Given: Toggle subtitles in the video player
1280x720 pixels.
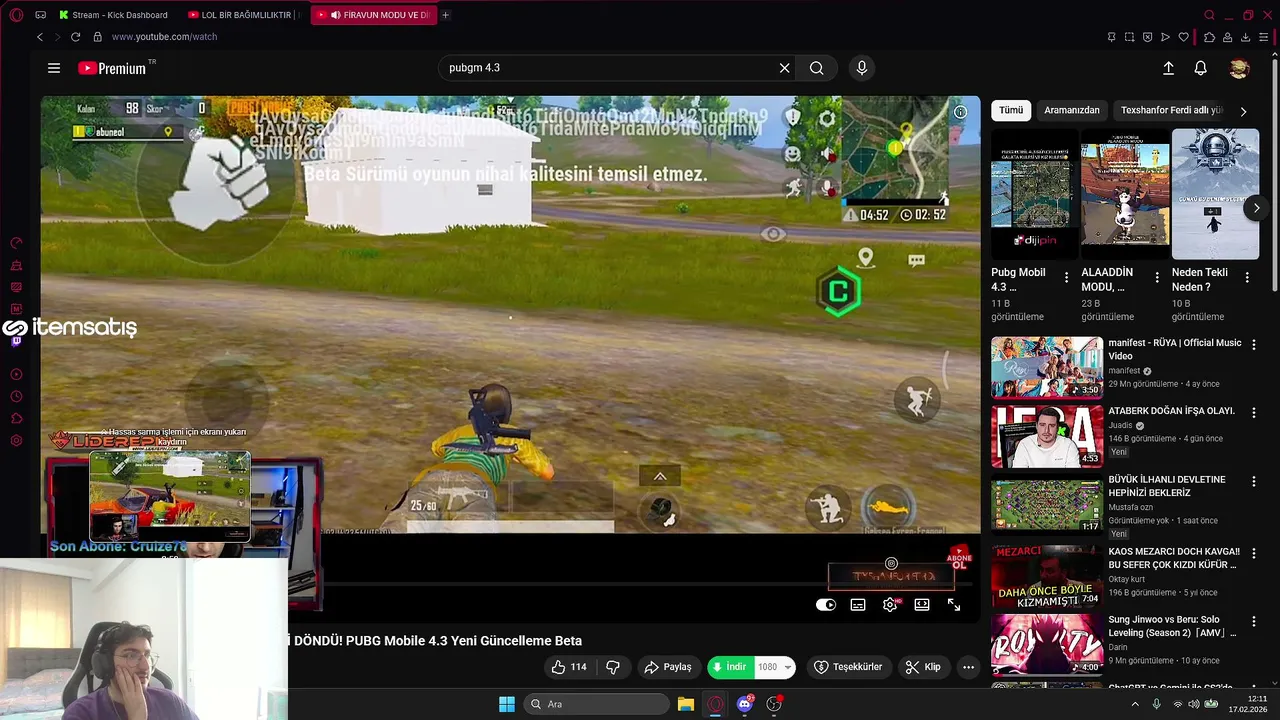Looking at the screenshot, I should (x=858, y=605).
